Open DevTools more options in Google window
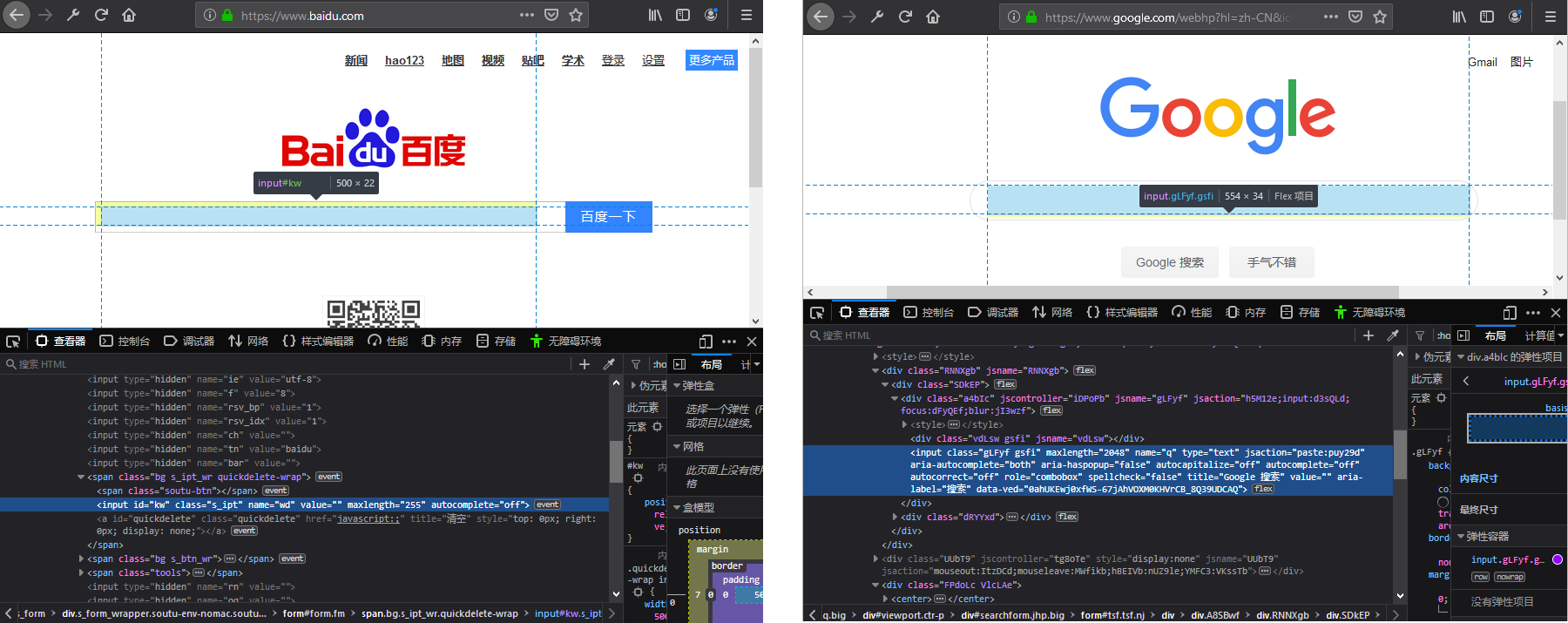The width and height of the screenshot is (1568, 623). (x=1533, y=313)
